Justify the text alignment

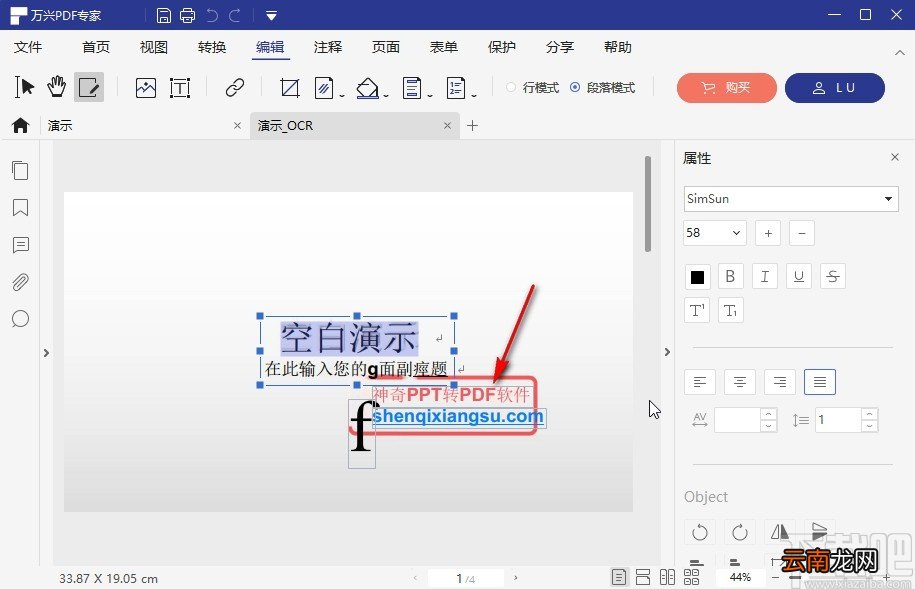coord(820,382)
